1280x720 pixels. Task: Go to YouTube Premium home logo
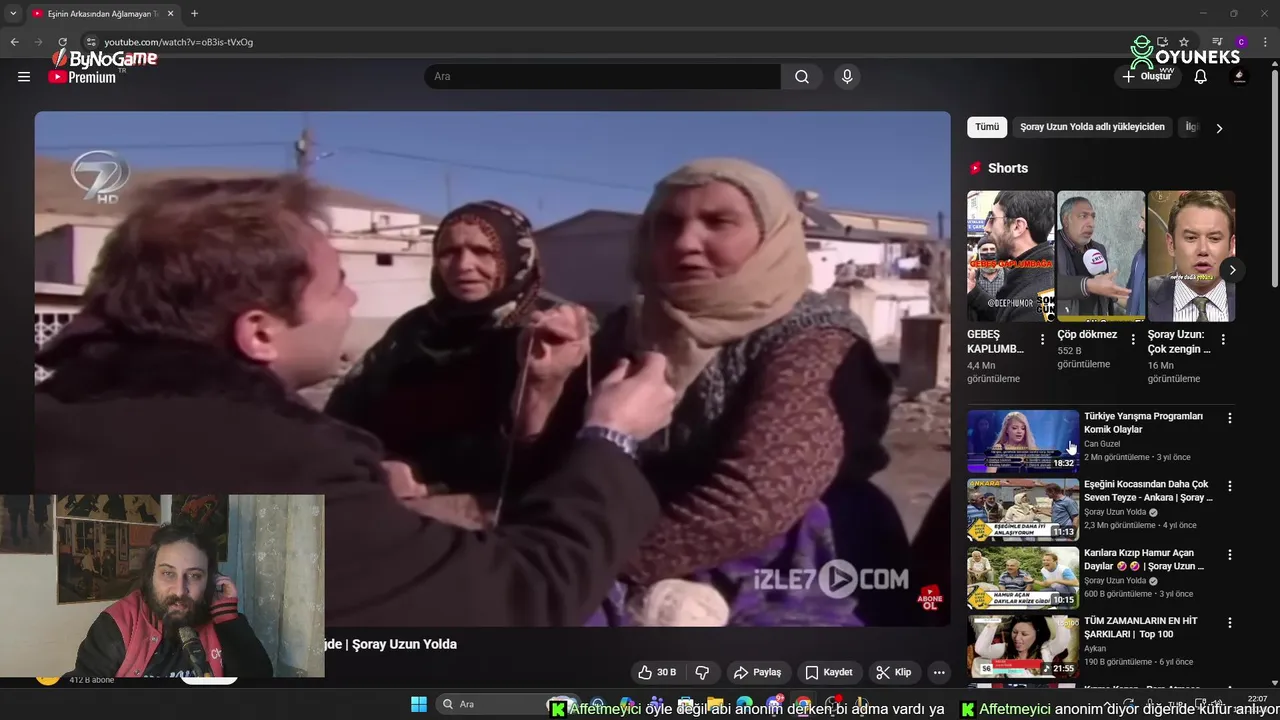click(83, 77)
